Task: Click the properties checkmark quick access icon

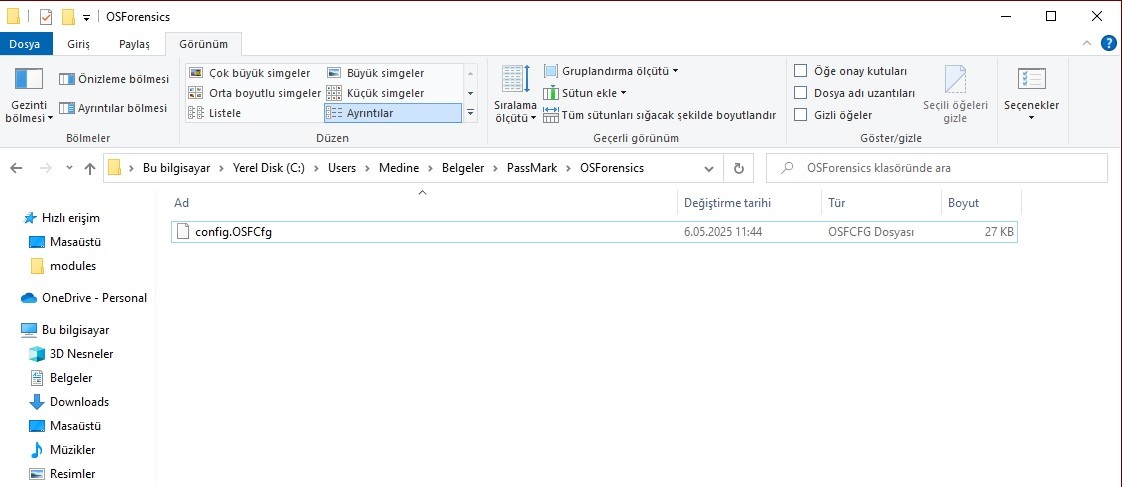Action: pyautogui.click(x=47, y=16)
